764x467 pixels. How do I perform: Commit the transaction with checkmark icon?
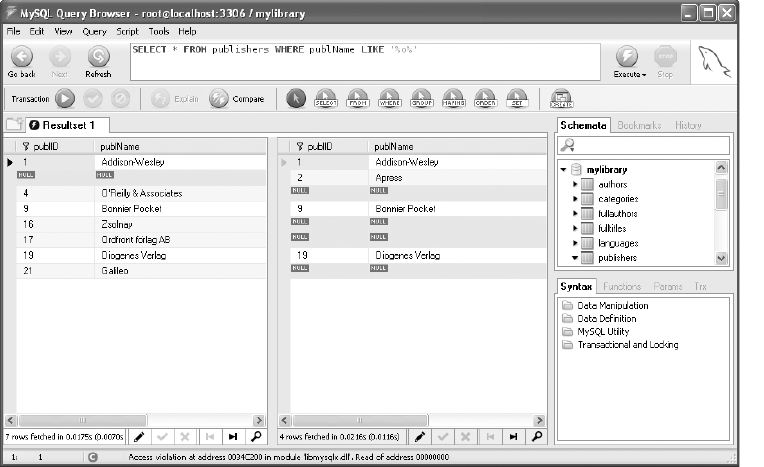click(93, 99)
